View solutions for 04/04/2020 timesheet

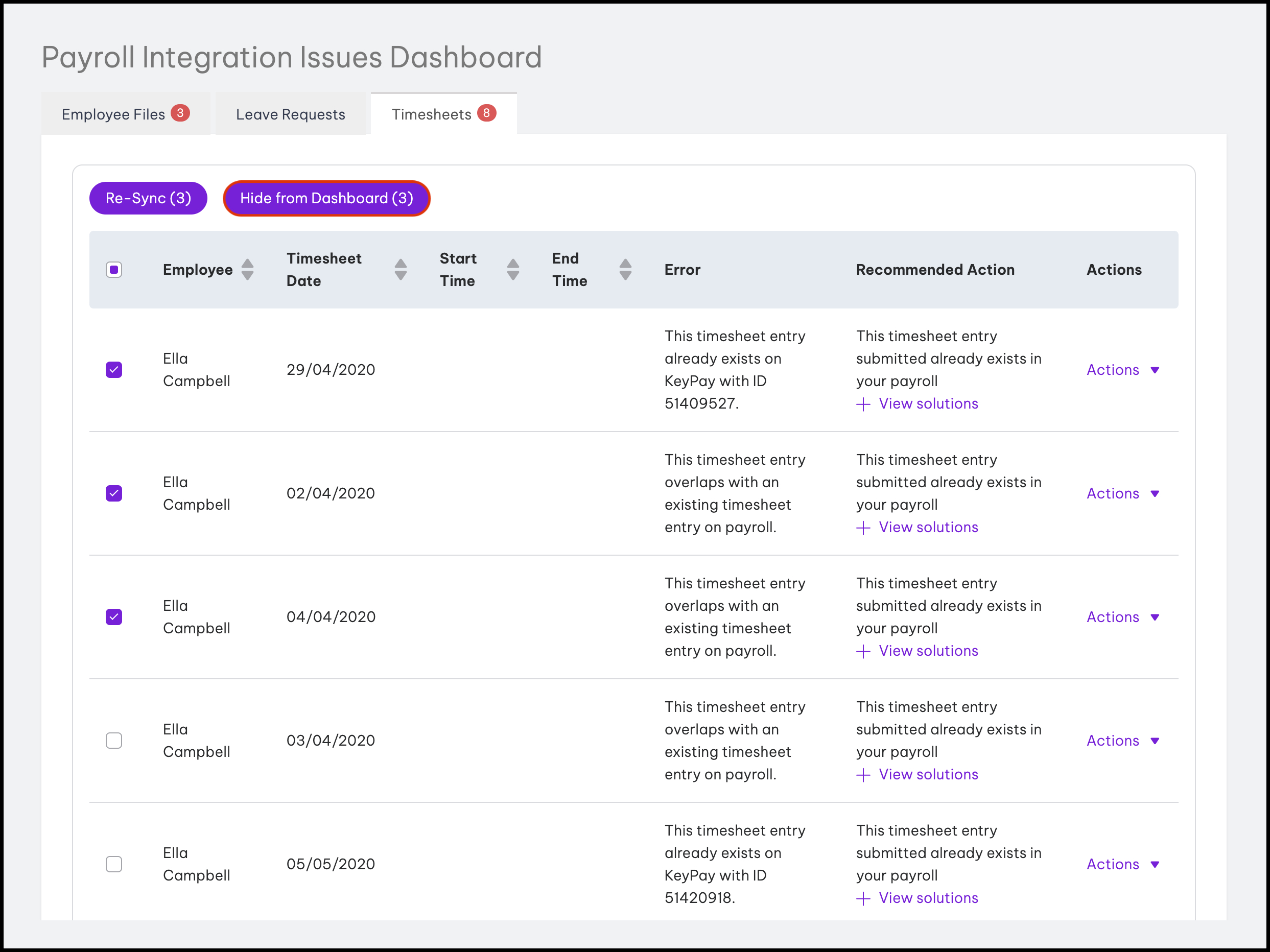(x=928, y=651)
